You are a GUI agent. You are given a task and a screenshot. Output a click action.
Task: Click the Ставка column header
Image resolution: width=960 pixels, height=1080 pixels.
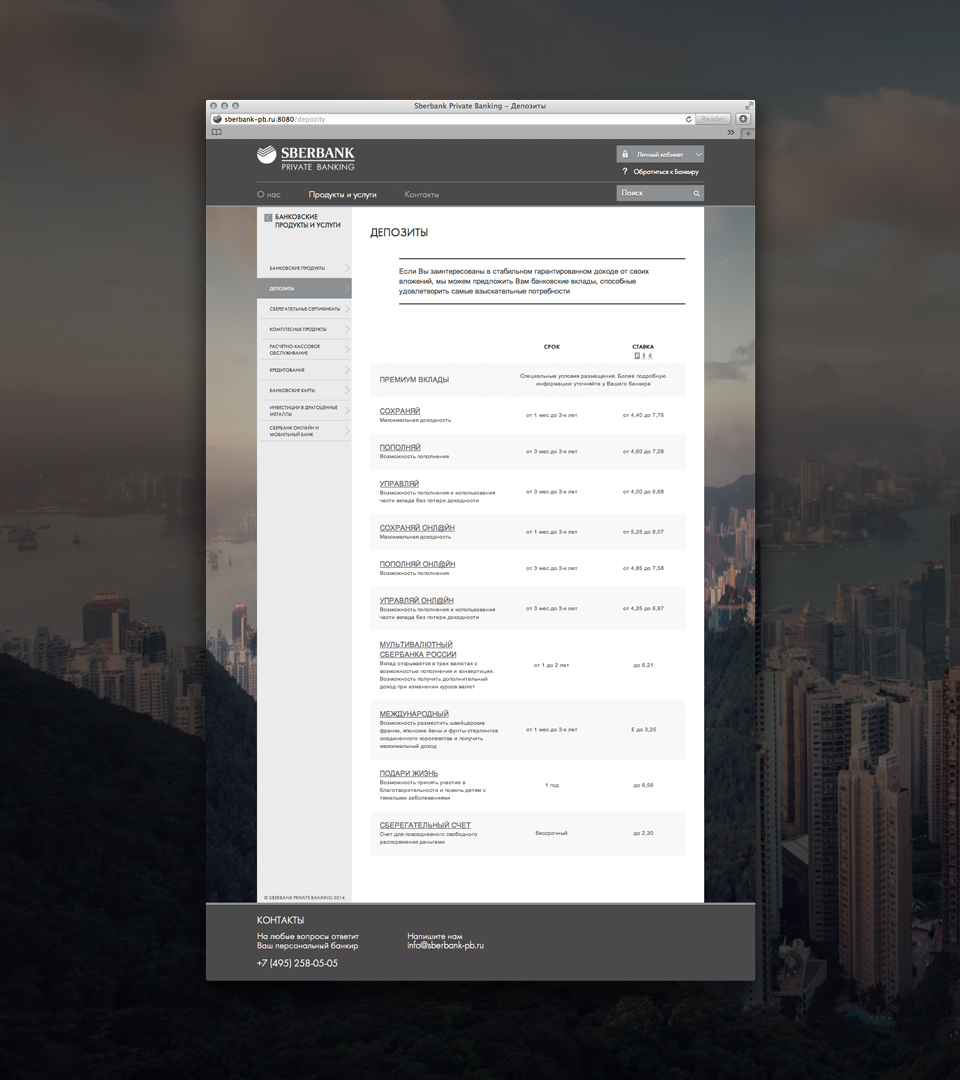643,346
